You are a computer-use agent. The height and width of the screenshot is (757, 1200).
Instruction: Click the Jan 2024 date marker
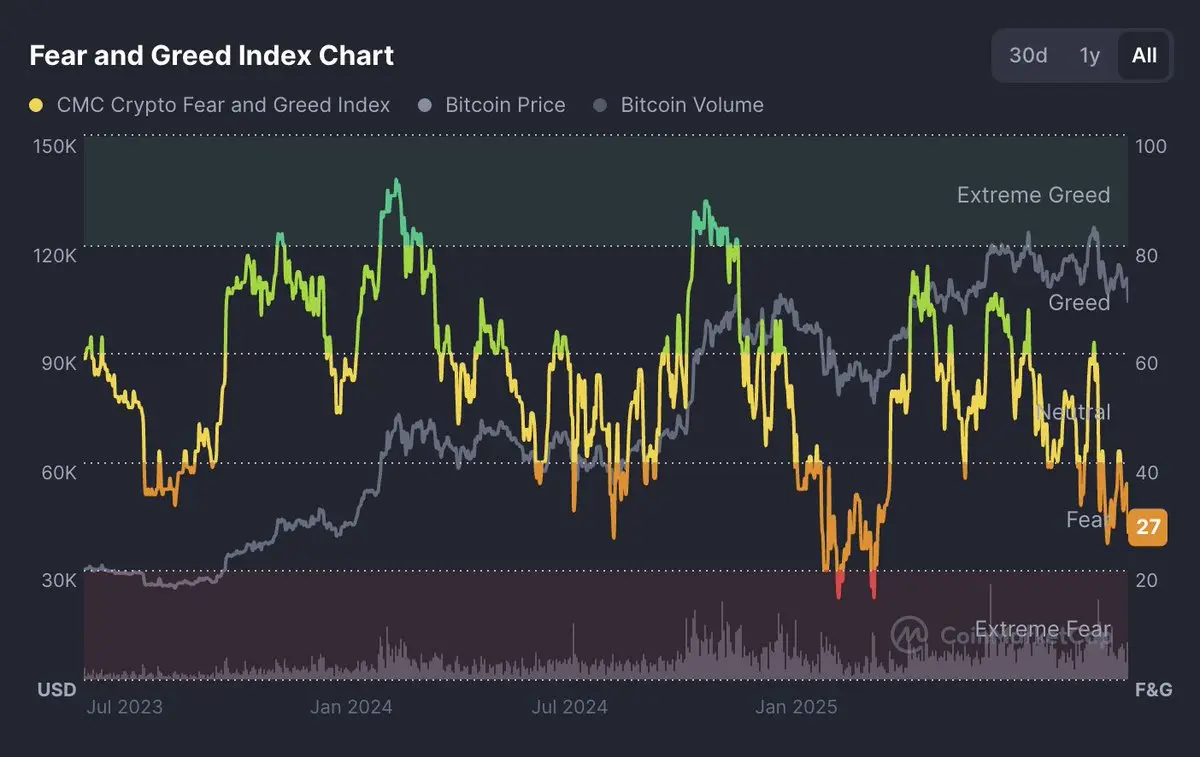[351, 707]
